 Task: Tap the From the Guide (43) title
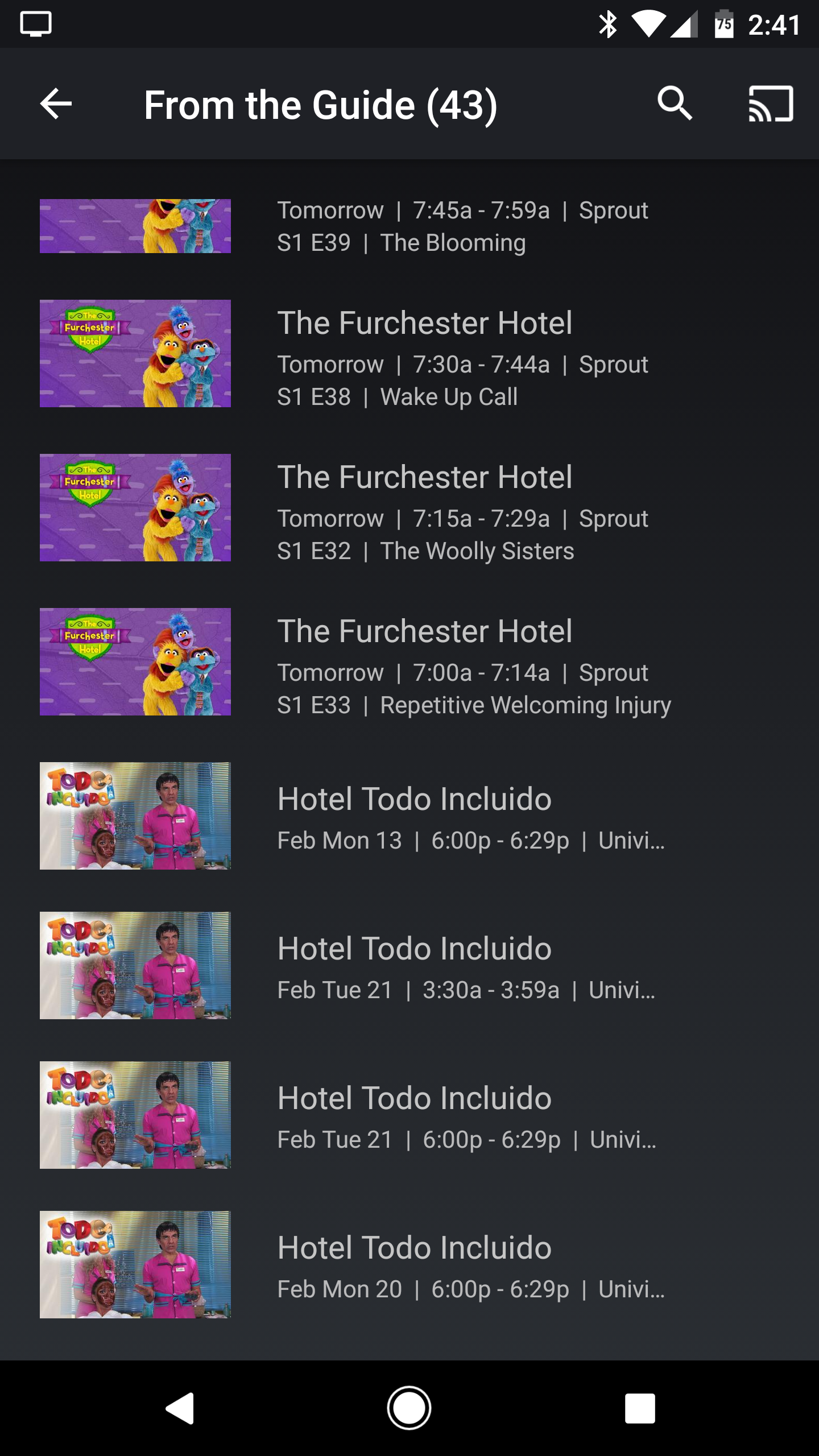pyautogui.click(x=320, y=105)
